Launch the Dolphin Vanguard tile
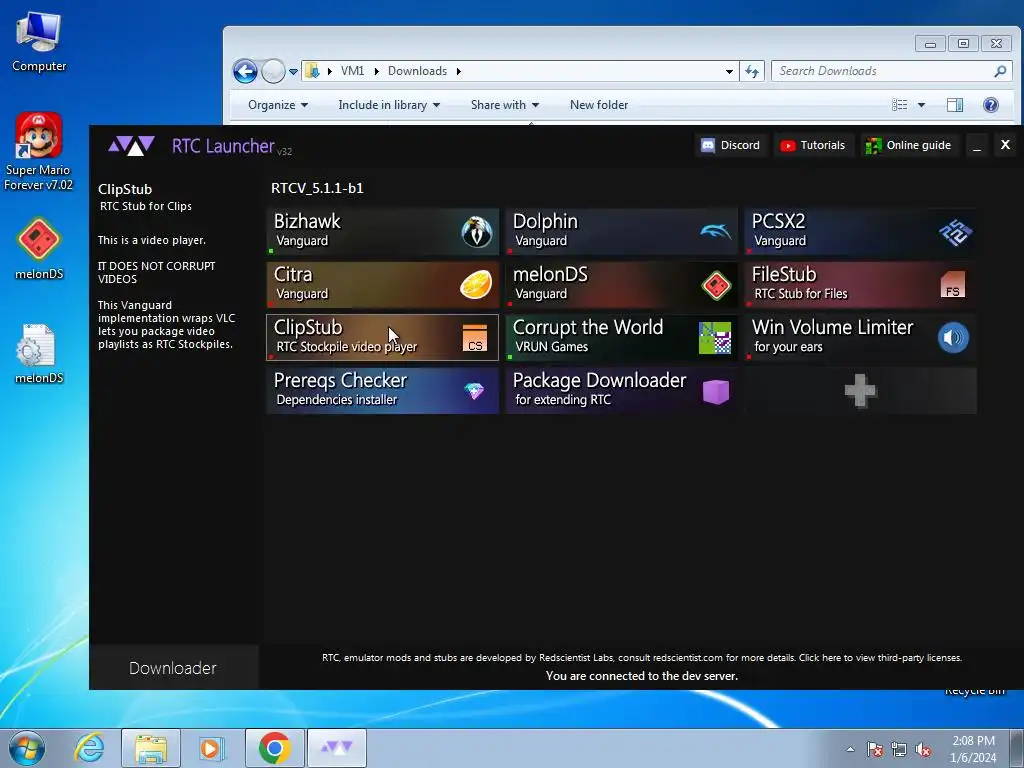The height and width of the screenshot is (768, 1024). coord(621,231)
